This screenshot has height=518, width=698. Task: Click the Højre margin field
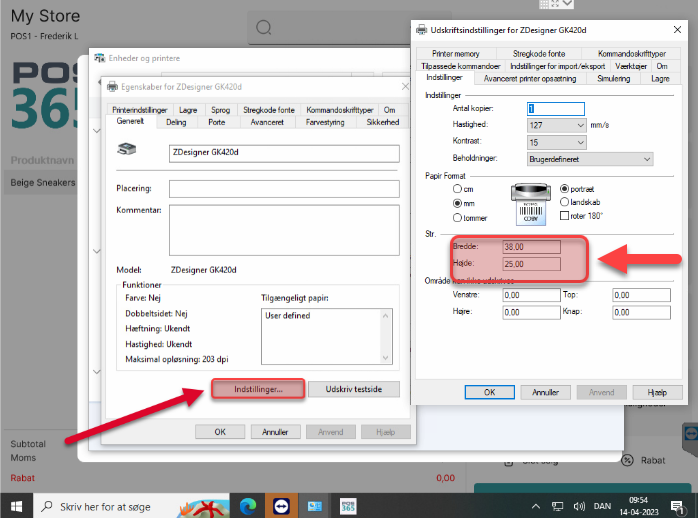(532, 312)
